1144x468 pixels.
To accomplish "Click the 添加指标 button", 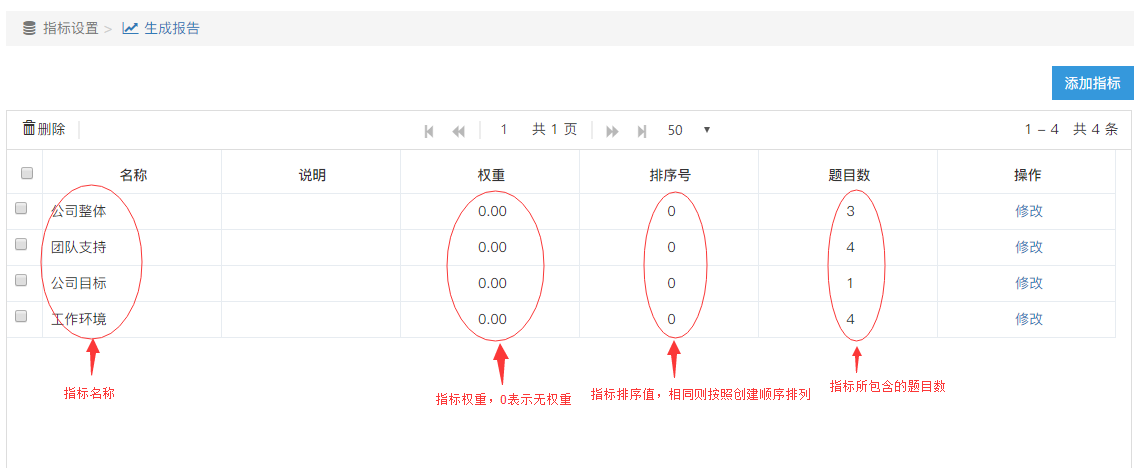I will (x=1092, y=83).
